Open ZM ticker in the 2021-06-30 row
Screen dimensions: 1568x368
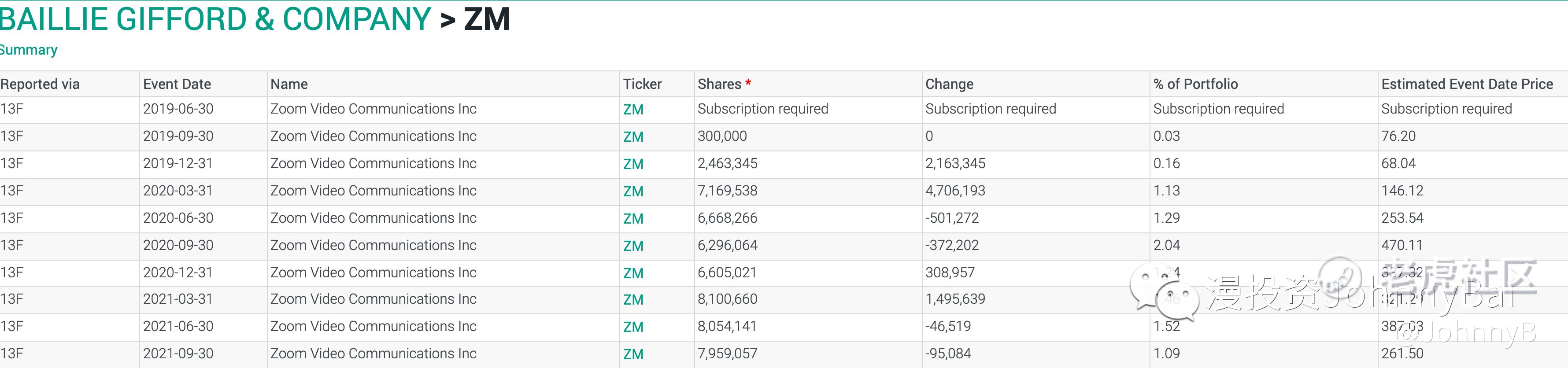(x=633, y=327)
